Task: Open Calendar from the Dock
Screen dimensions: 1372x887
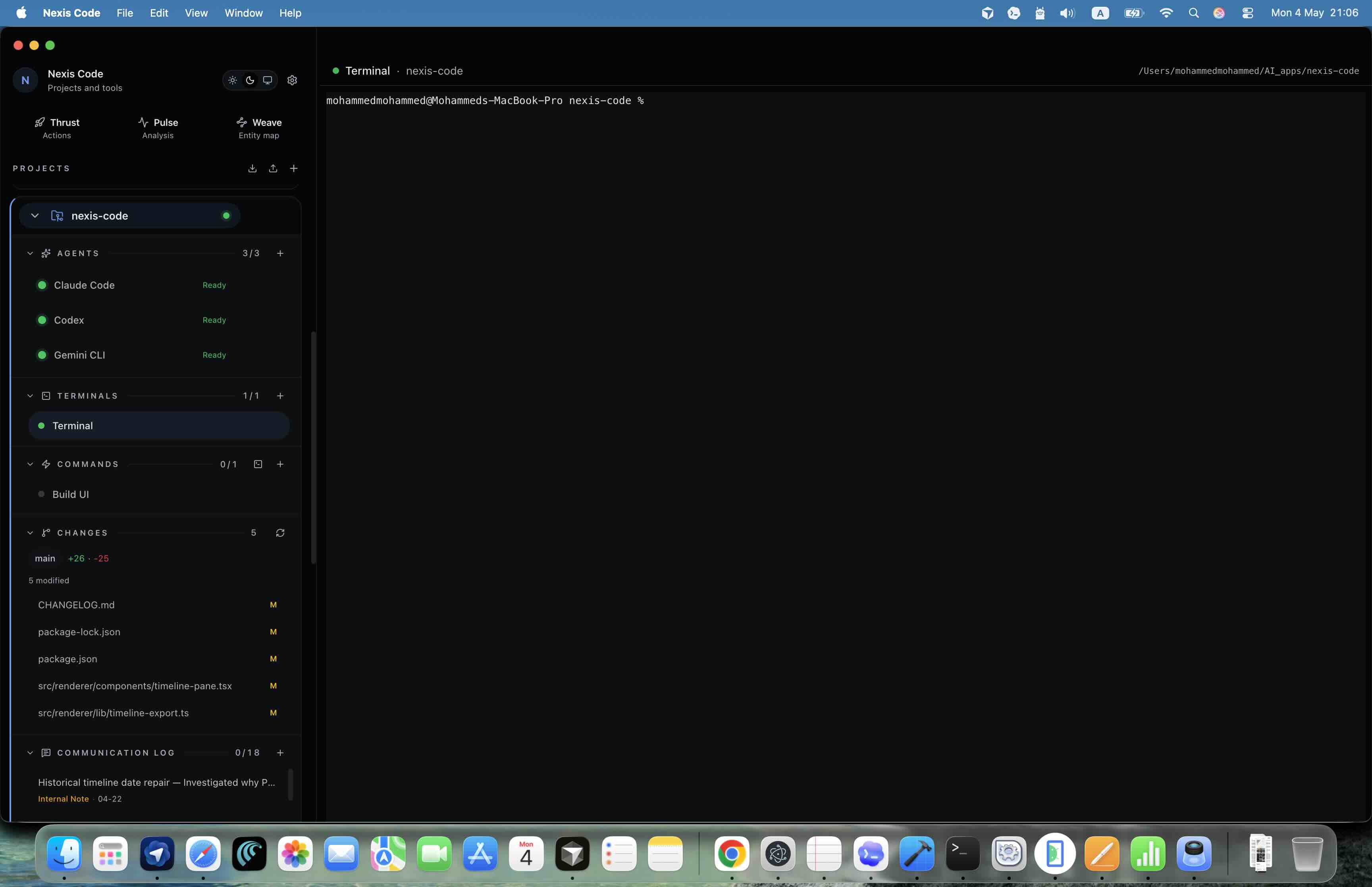Action: pos(526,854)
